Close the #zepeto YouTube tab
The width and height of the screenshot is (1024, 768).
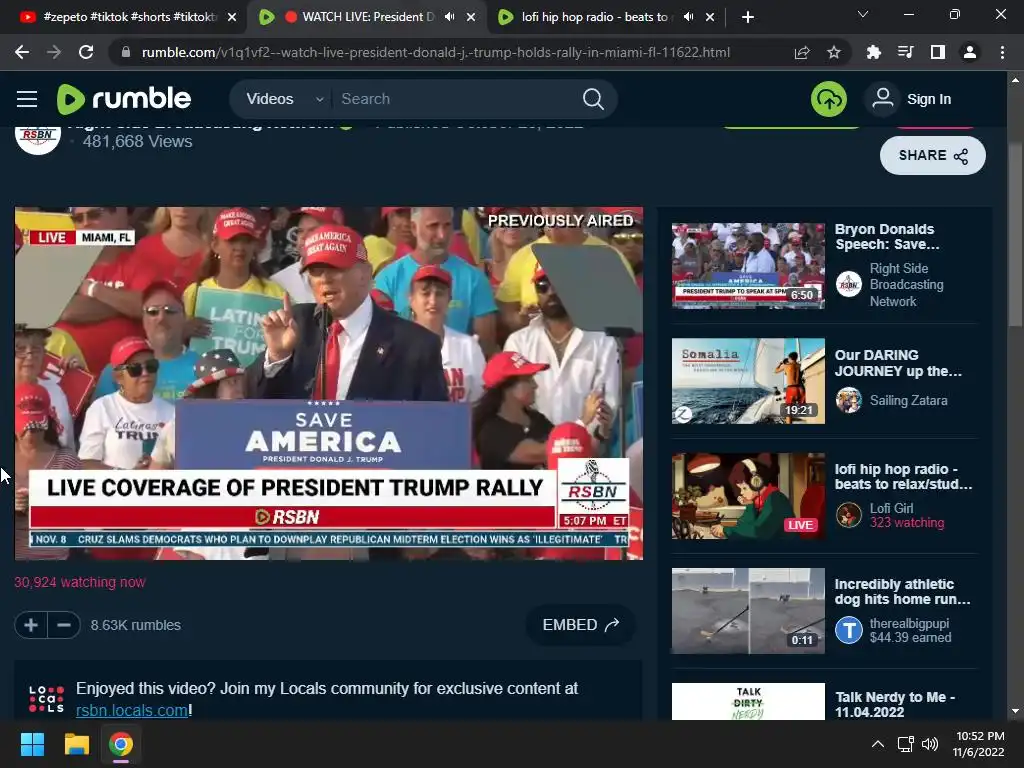pyautogui.click(x=232, y=17)
